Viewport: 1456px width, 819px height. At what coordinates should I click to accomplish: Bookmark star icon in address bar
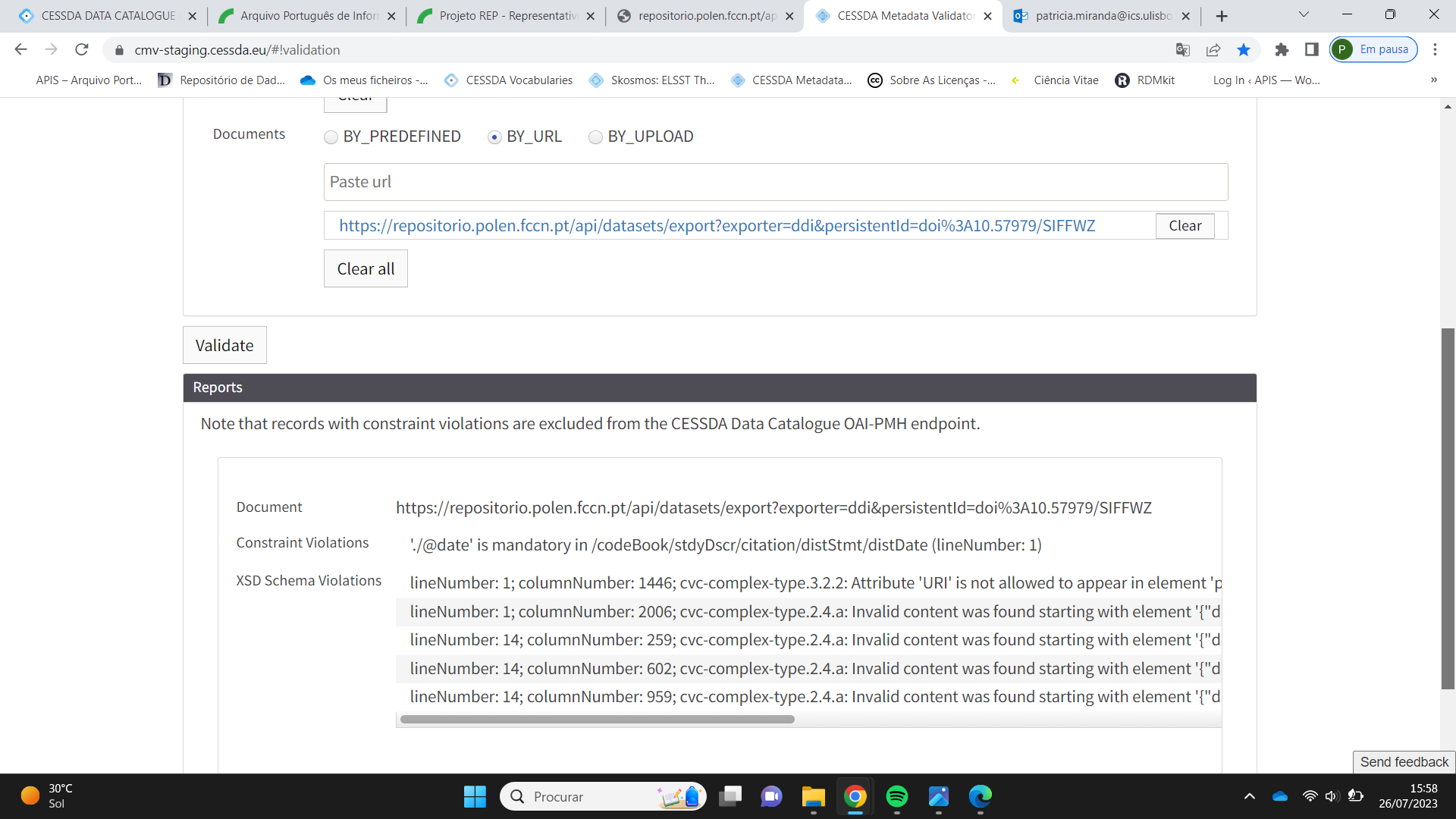point(1244,49)
